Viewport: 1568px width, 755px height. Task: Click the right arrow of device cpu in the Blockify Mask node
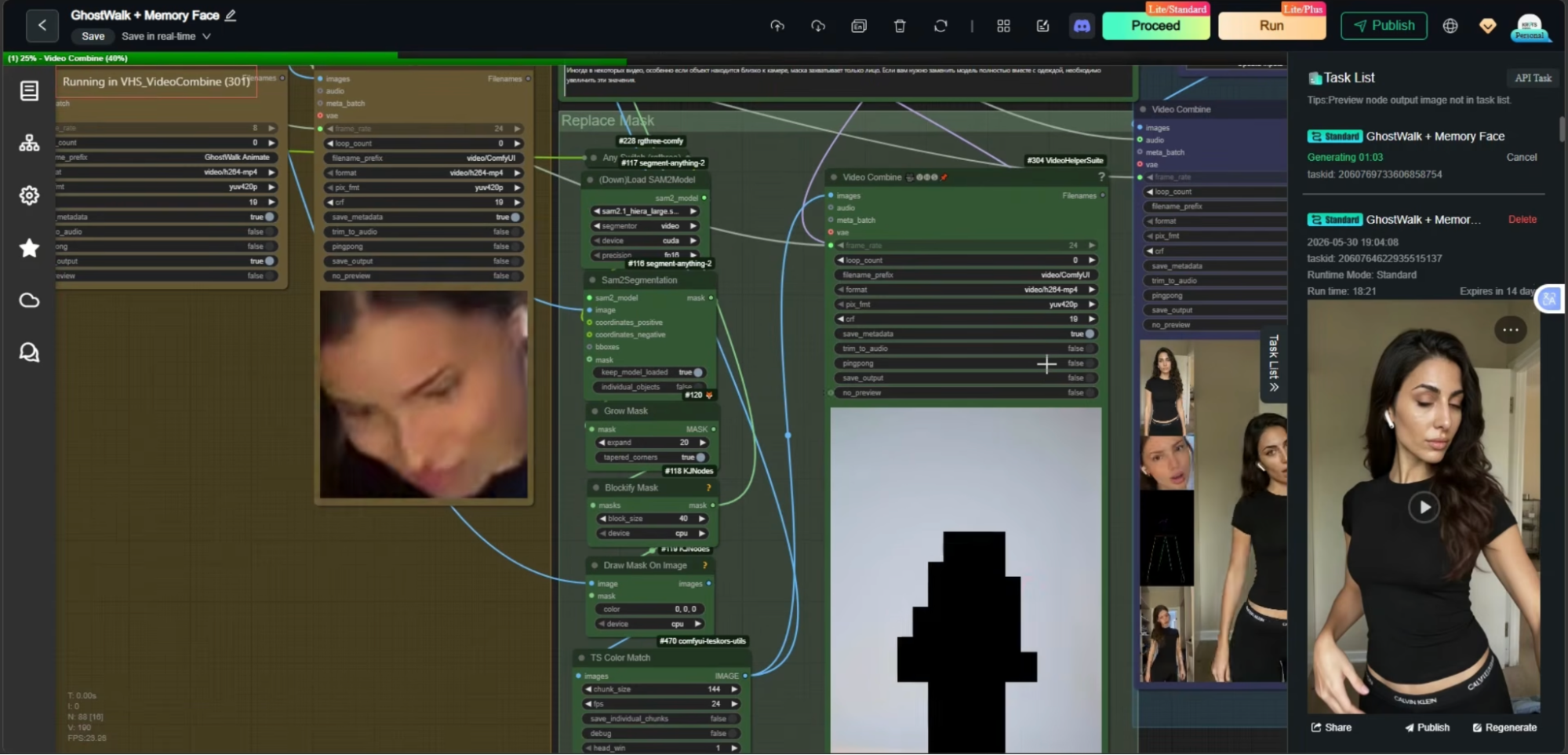tap(702, 534)
